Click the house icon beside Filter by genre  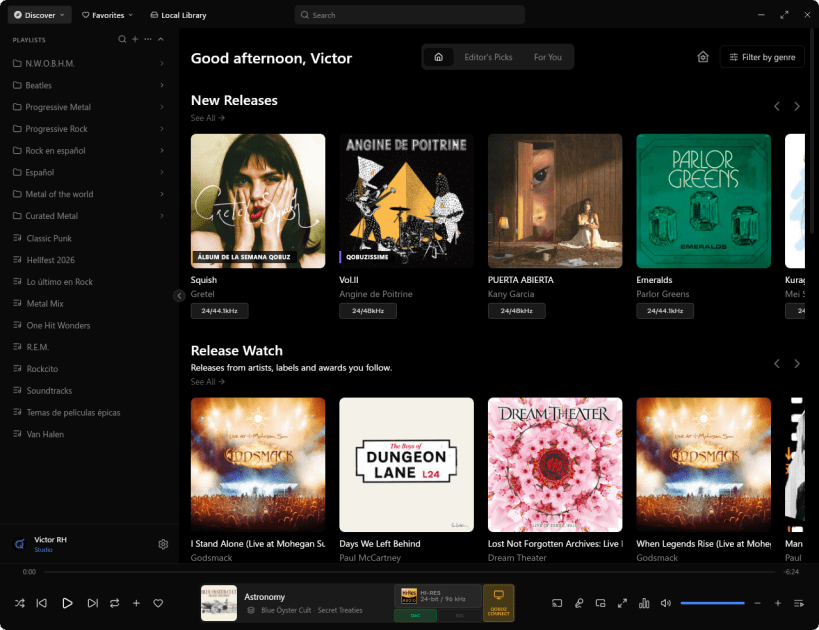(x=703, y=57)
